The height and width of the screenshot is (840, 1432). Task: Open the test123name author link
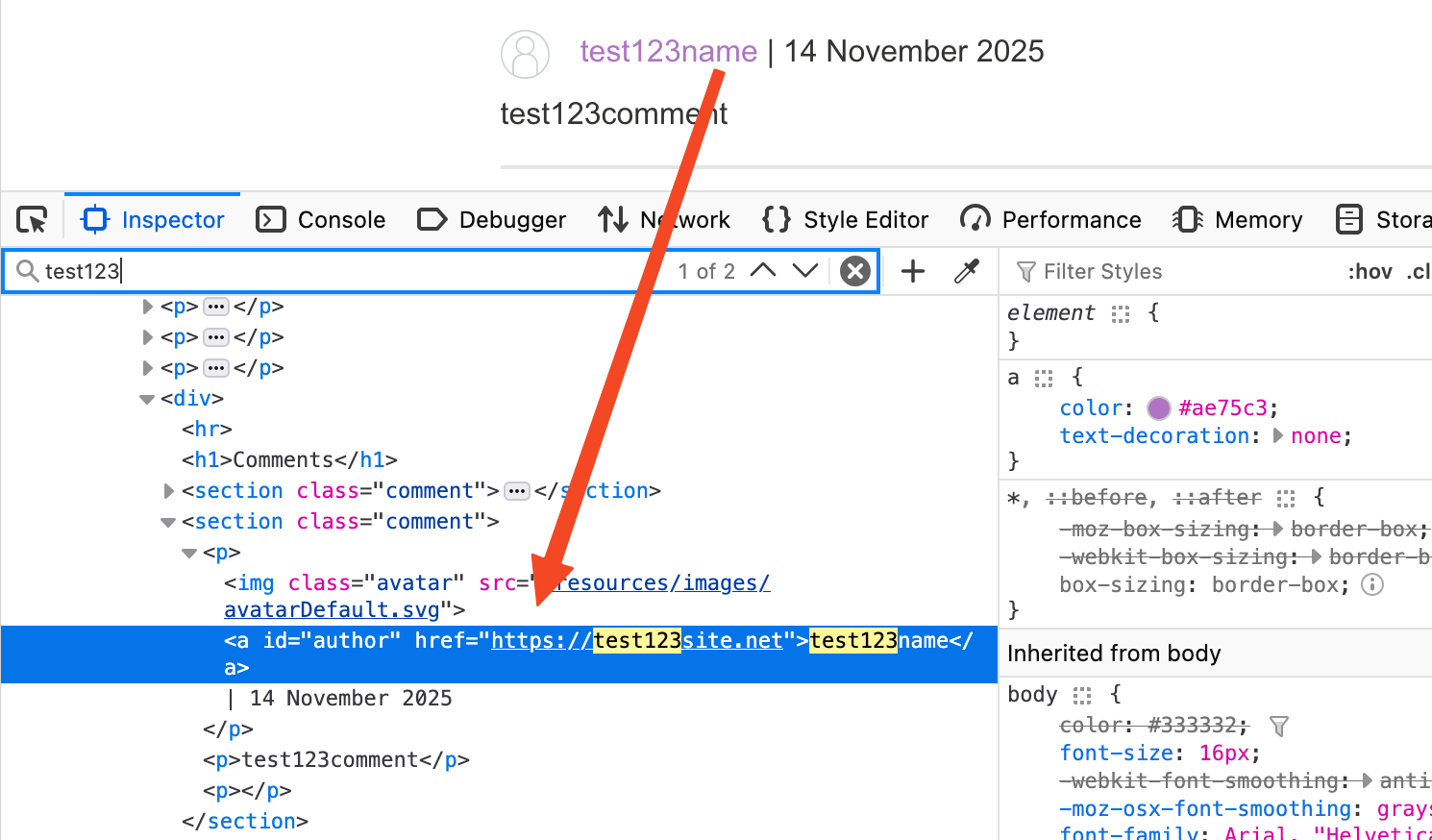668,51
